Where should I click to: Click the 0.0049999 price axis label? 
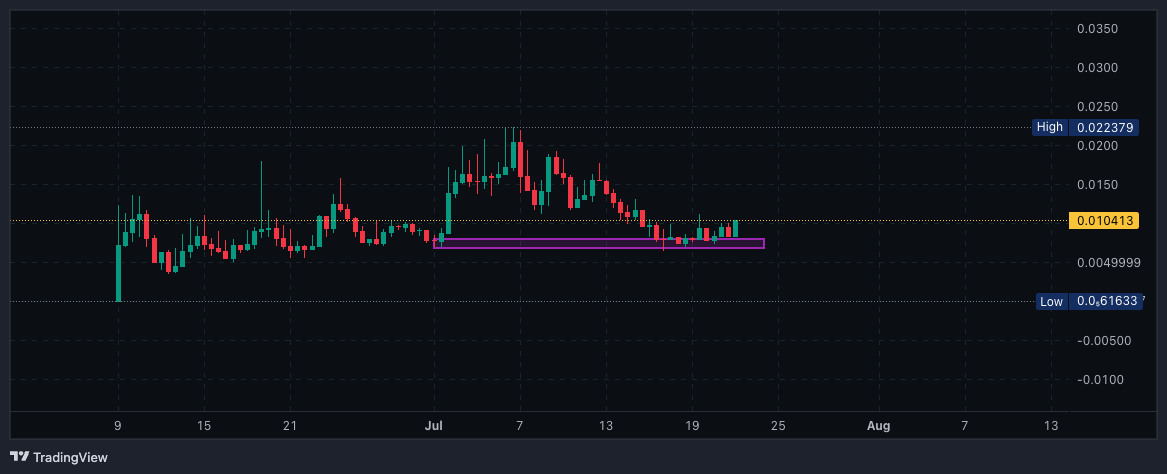(x=1108, y=263)
